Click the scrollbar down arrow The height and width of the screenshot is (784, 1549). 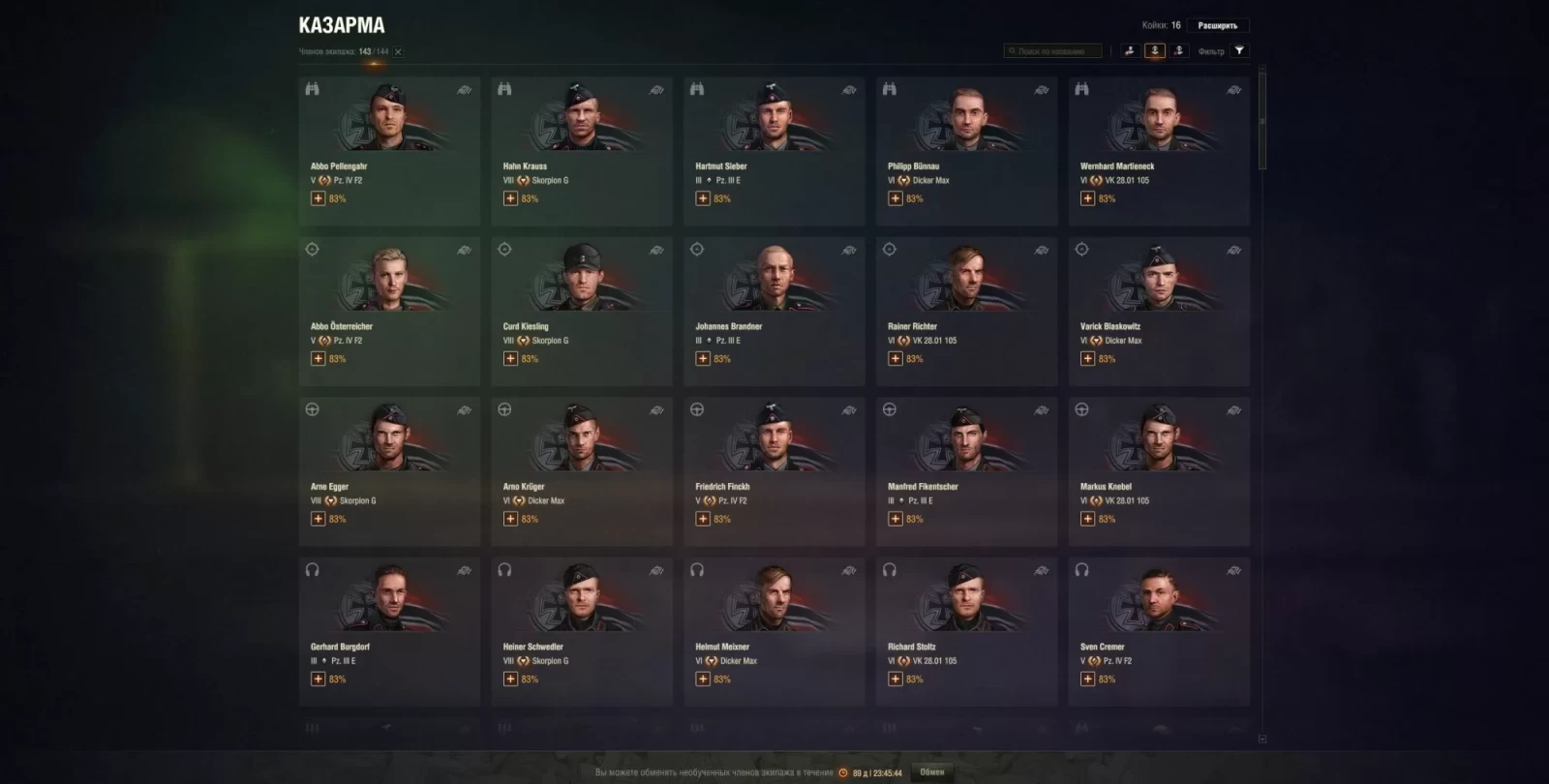tap(1261, 739)
